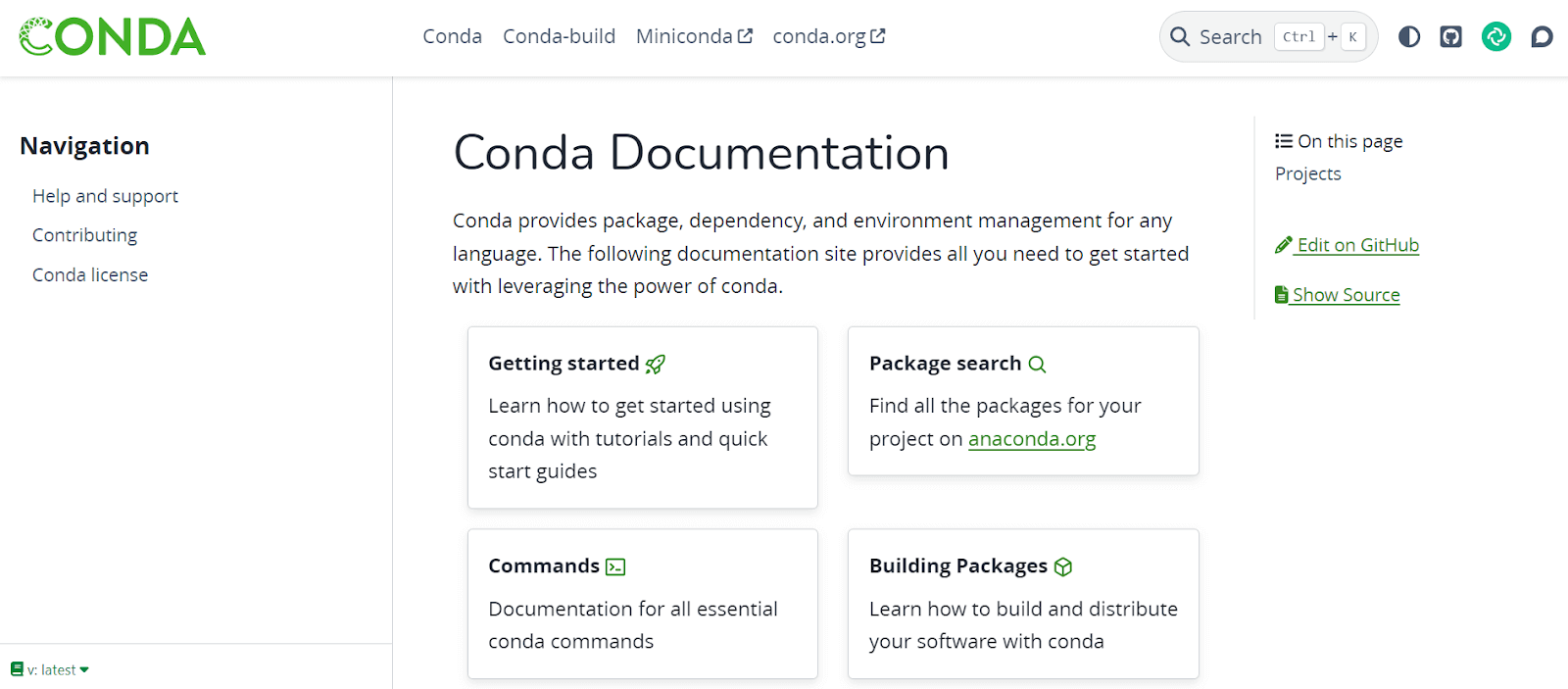Click the terminal icon beside Commands

pyautogui.click(x=615, y=567)
